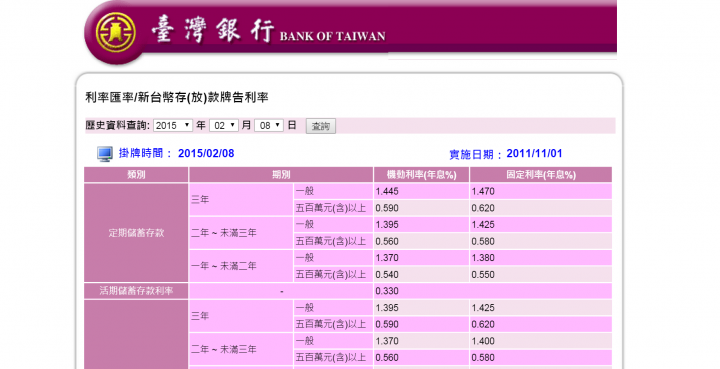Click the rate value 1.445
This screenshot has height=369, width=720.
click(x=387, y=191)
